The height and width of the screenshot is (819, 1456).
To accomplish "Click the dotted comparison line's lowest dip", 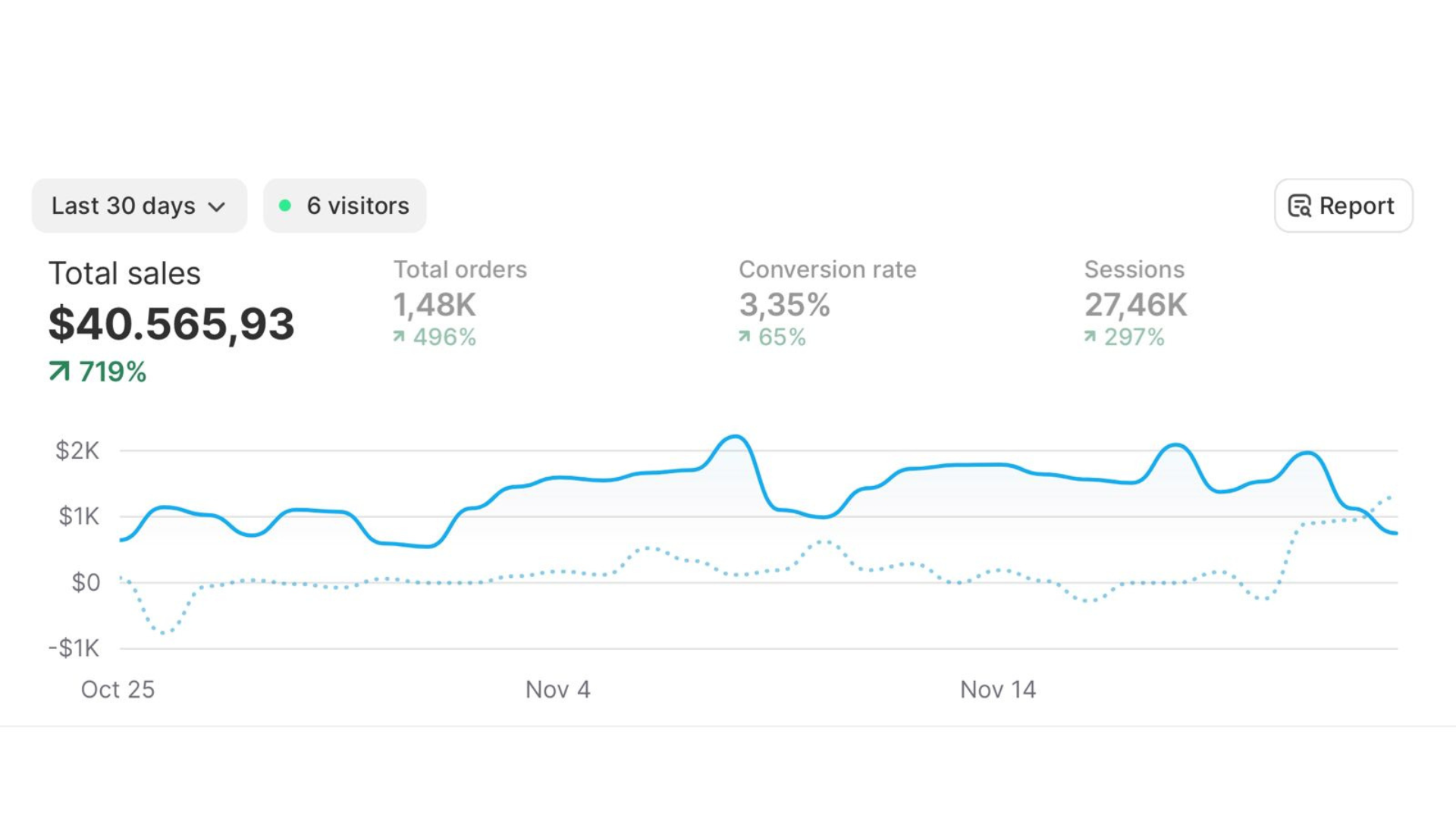I will [x=165, y=632].
